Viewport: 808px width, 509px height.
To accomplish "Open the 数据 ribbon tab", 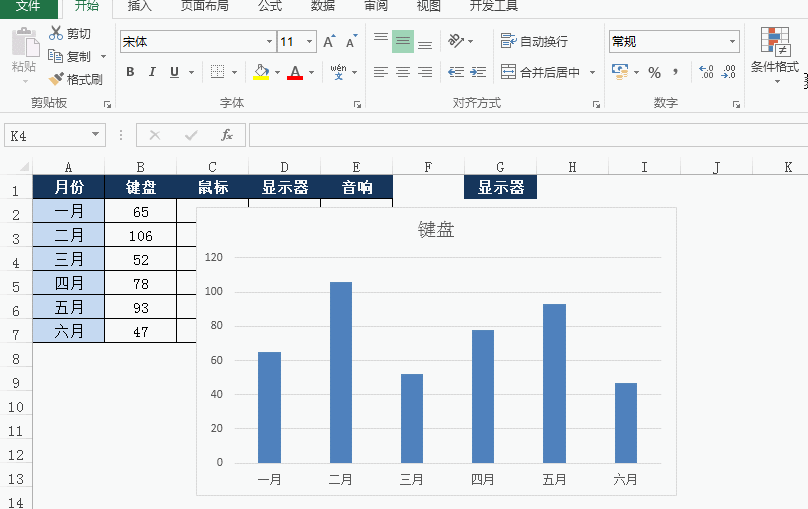I will click(323, 6).
